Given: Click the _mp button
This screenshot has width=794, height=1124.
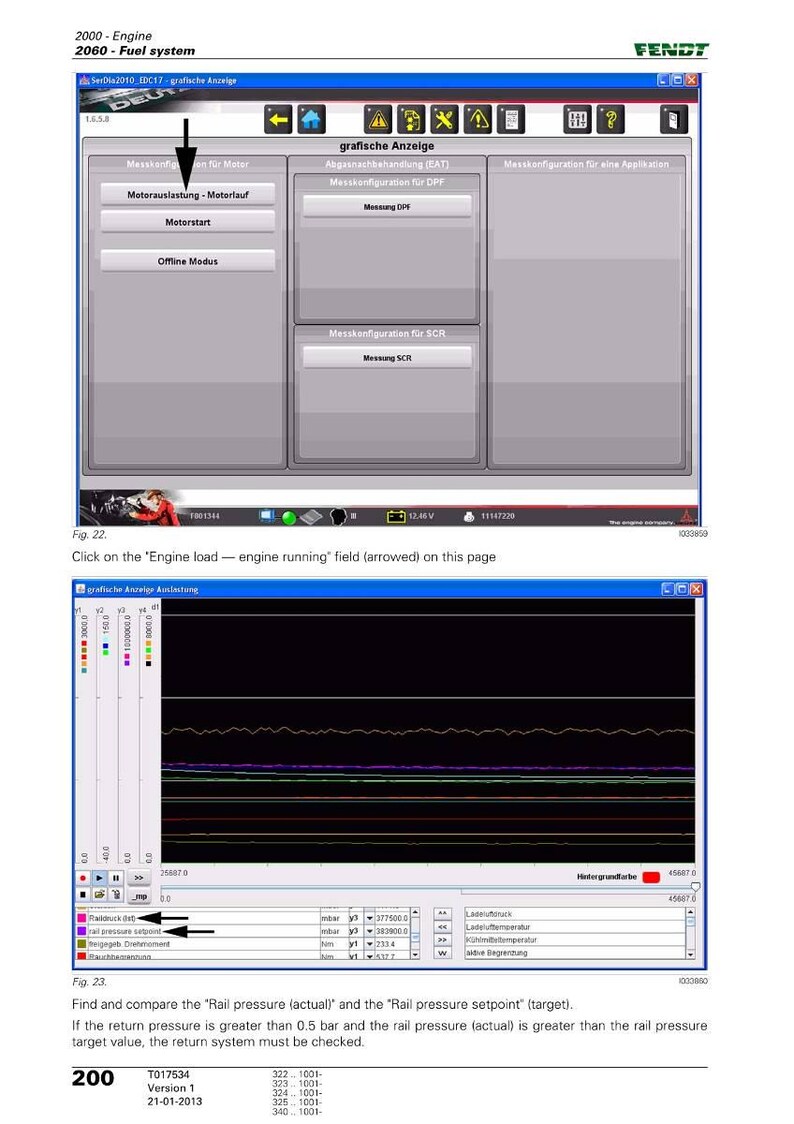Looking at the screenshot, I should pyautogui.click(x=139, y=895).
